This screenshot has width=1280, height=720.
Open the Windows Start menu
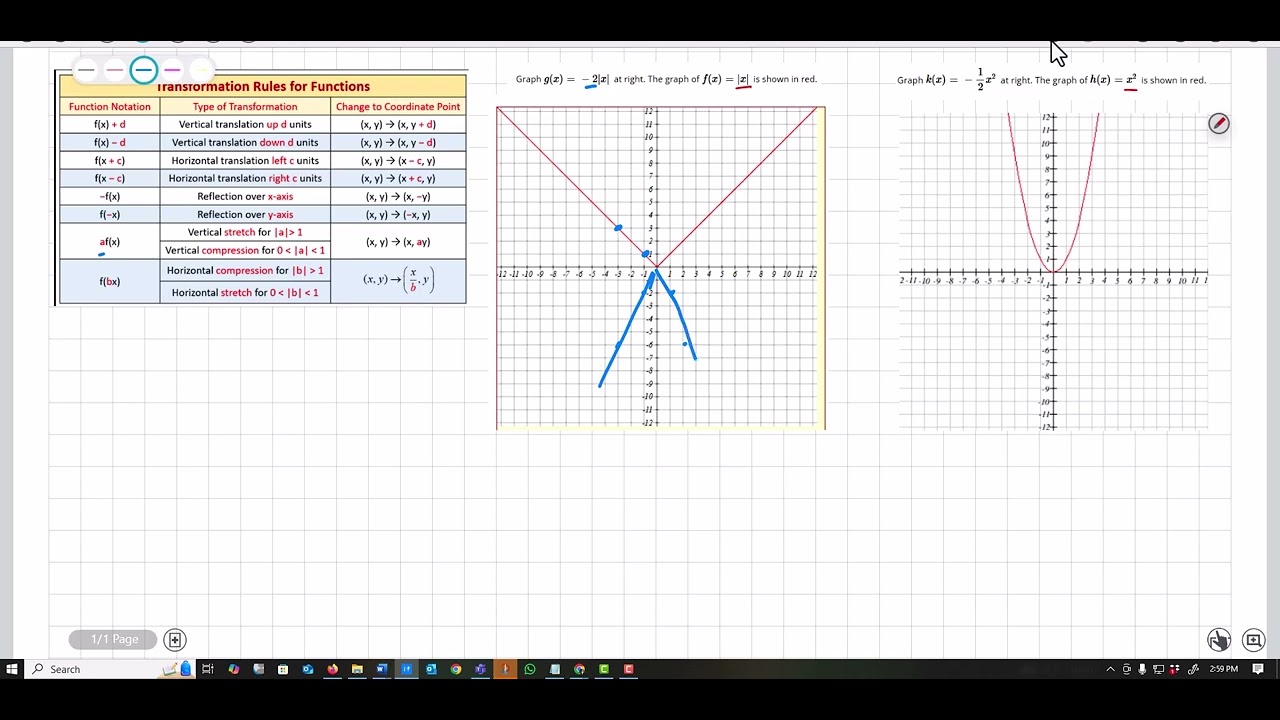11,669
